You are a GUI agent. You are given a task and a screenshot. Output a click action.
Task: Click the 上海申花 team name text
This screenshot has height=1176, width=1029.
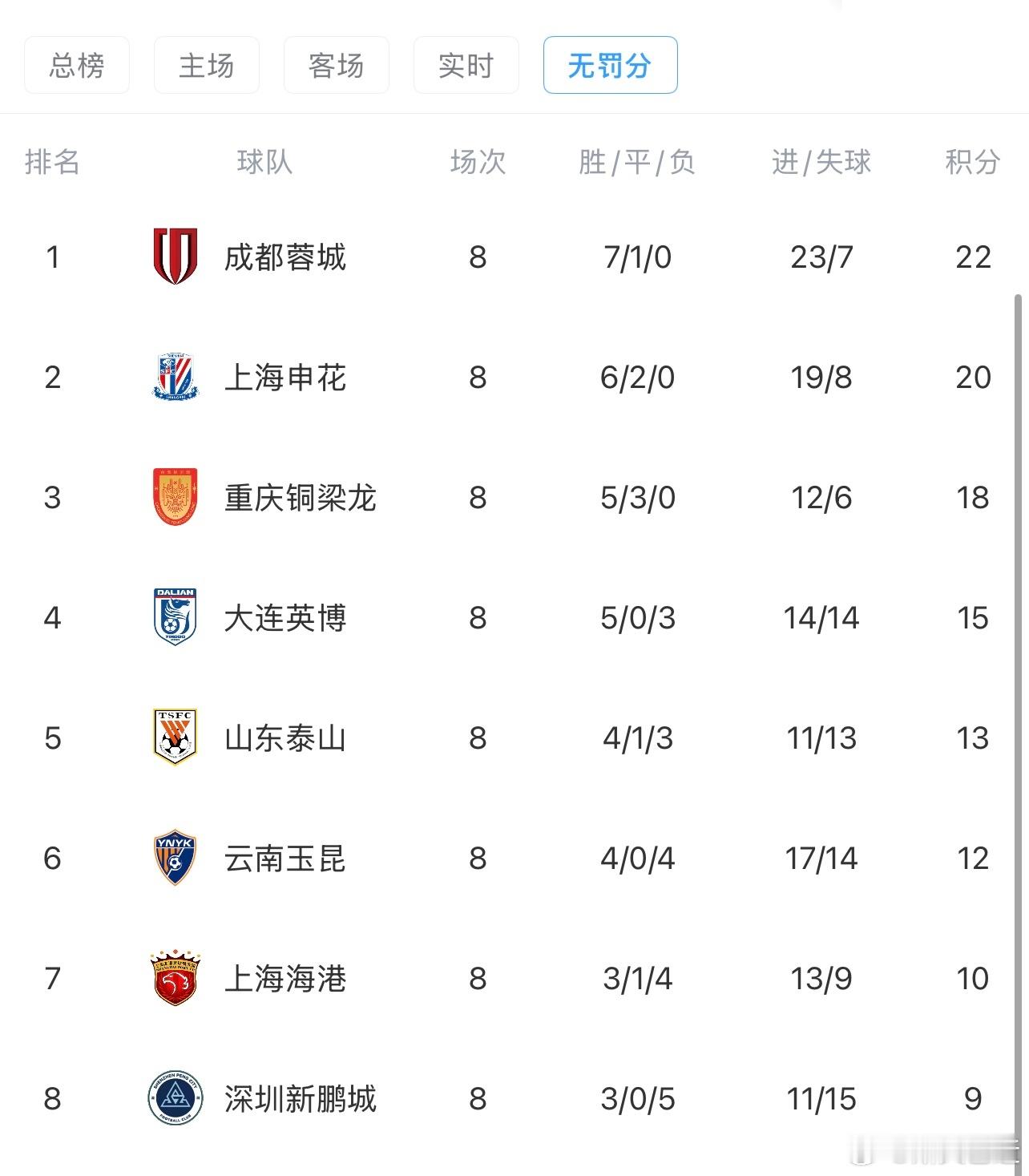pyautogui.click(x=285, y=378)
